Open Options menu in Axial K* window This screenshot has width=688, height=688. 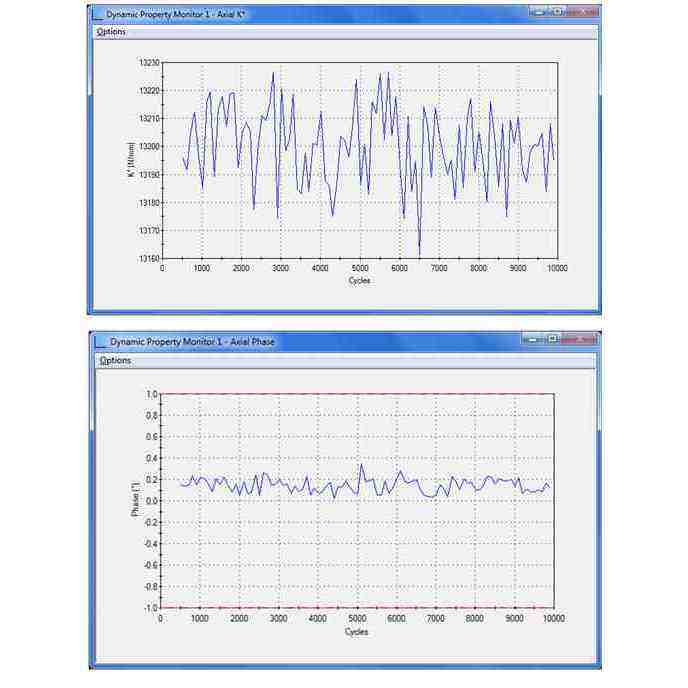111,32
